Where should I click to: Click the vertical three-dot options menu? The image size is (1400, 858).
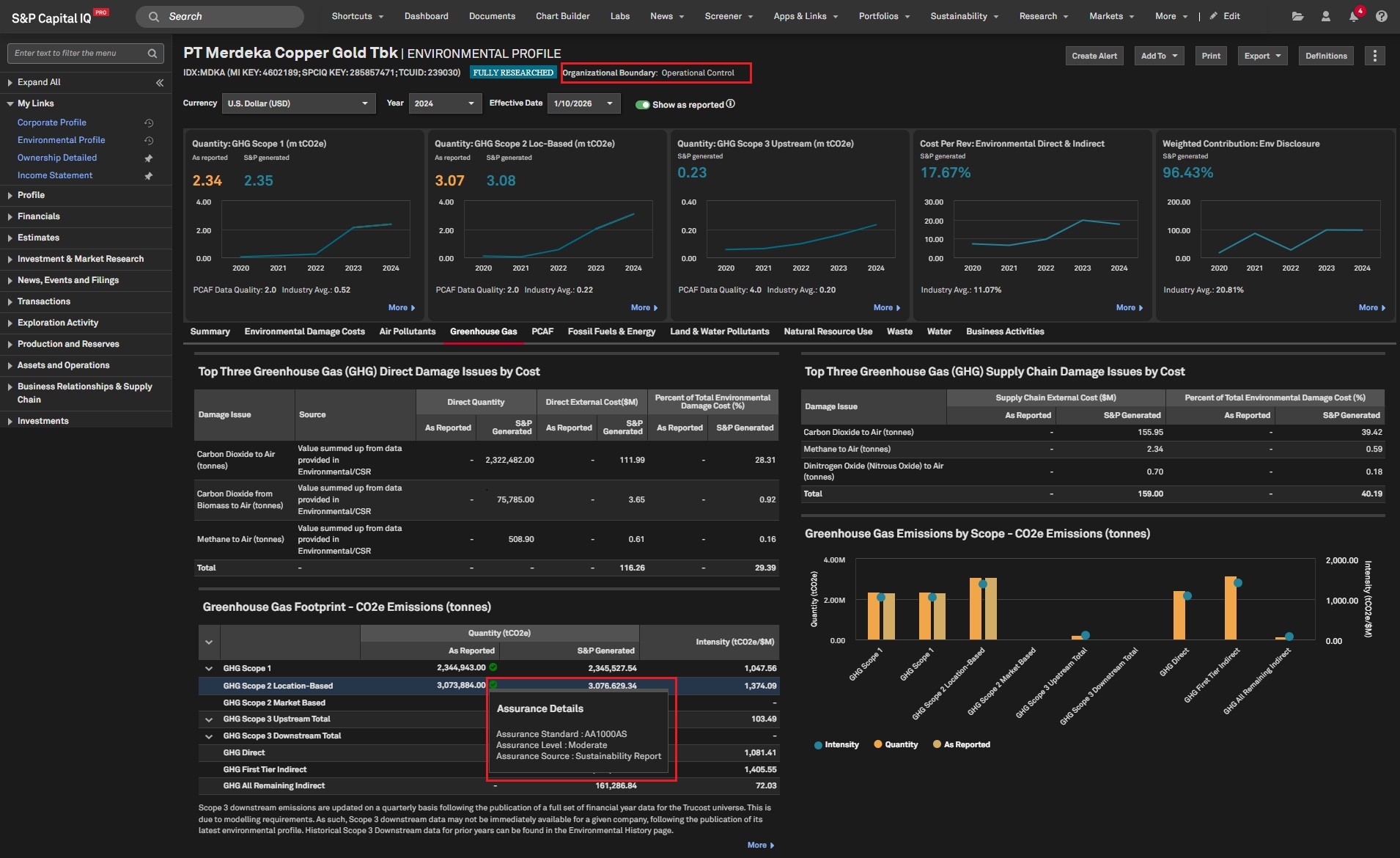(x=1374, y=56)
